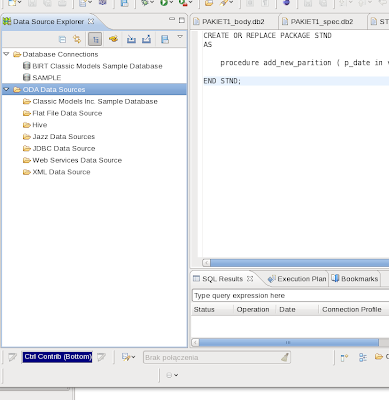Click the Brak połączenia connection field
This screenshot has height=400, width=389.
tap(217, 357)
